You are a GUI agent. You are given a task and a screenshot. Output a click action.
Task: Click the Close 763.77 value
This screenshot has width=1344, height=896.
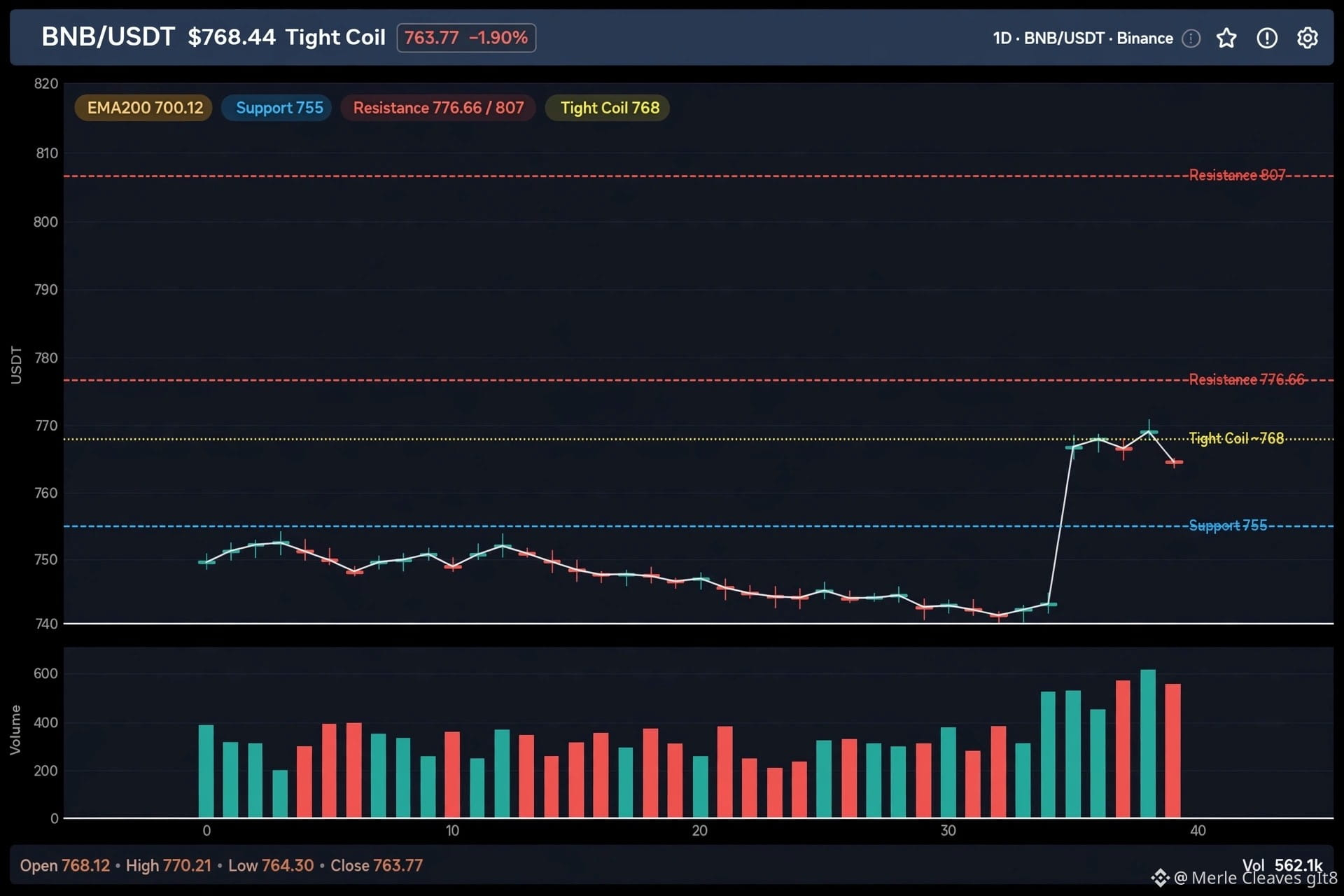(377, 865)
